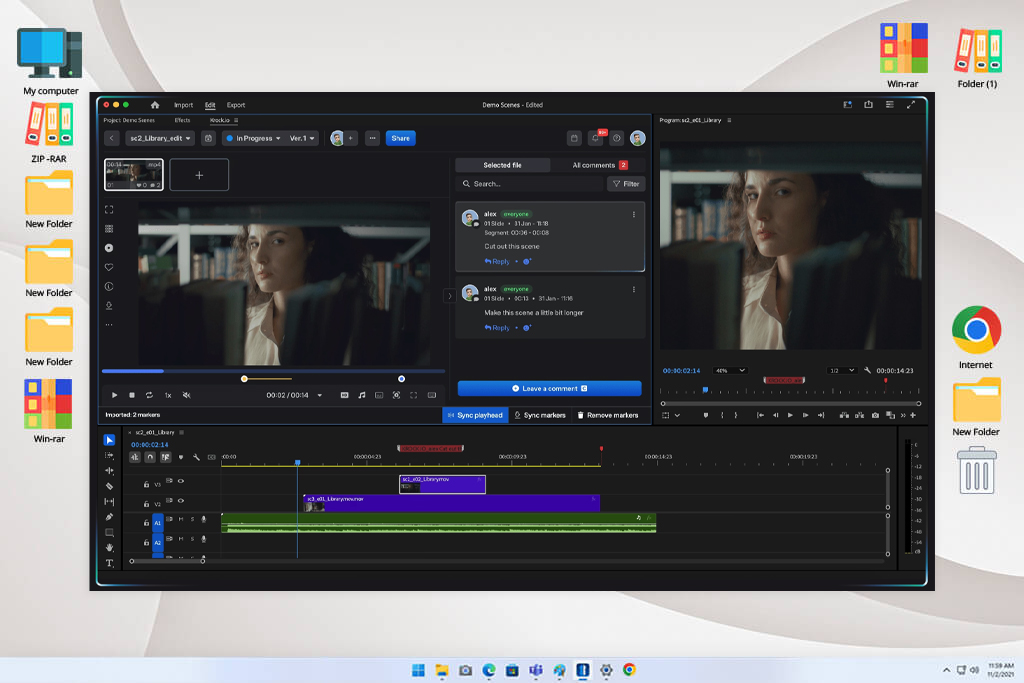The height and width of the screenshot is (683, 1024).
Task: Select the Slip tool in the timeline toolbar
Action: (x=109, y=501)
